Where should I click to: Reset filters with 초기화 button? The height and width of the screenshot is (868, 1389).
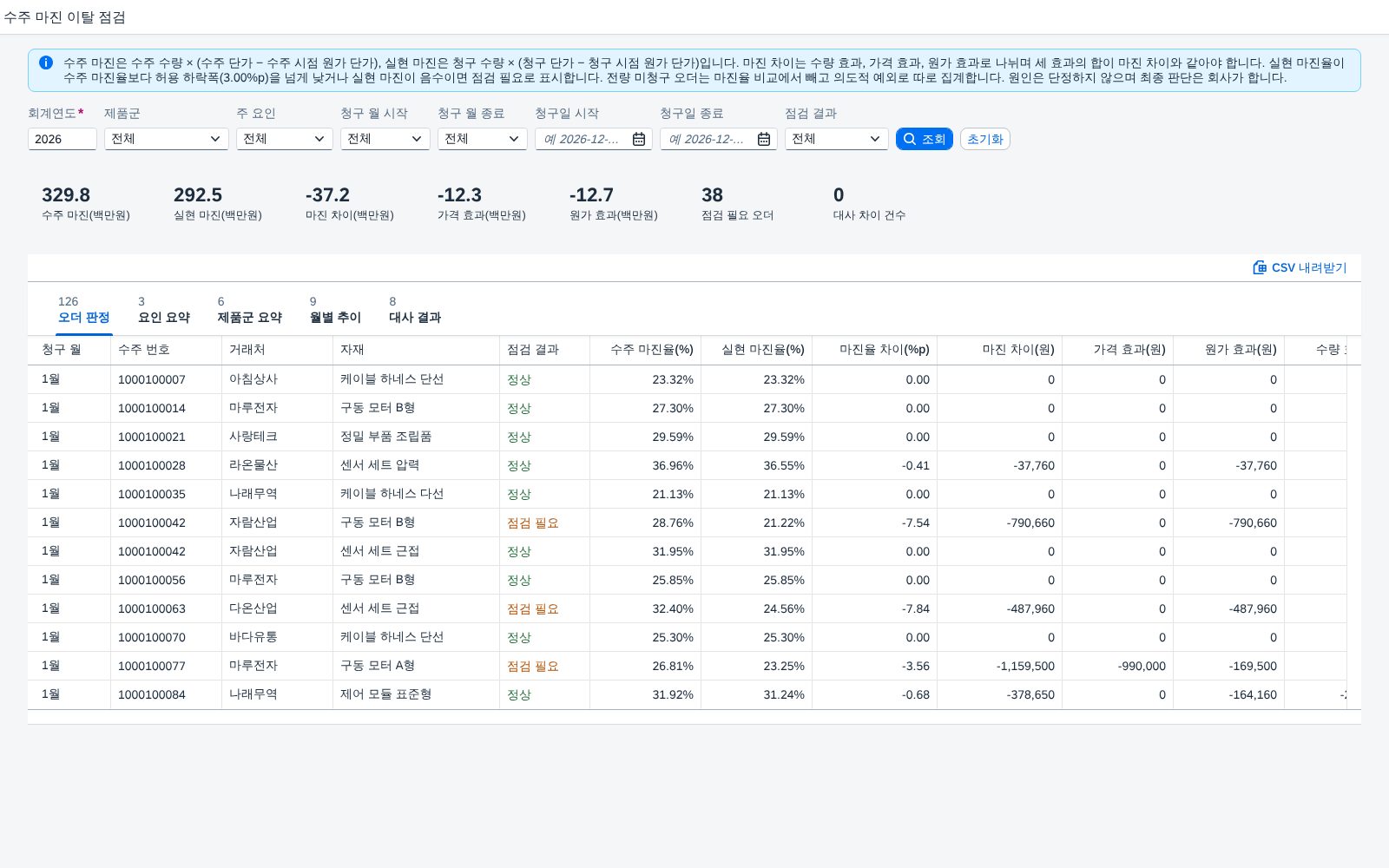[x=985, y=139]
